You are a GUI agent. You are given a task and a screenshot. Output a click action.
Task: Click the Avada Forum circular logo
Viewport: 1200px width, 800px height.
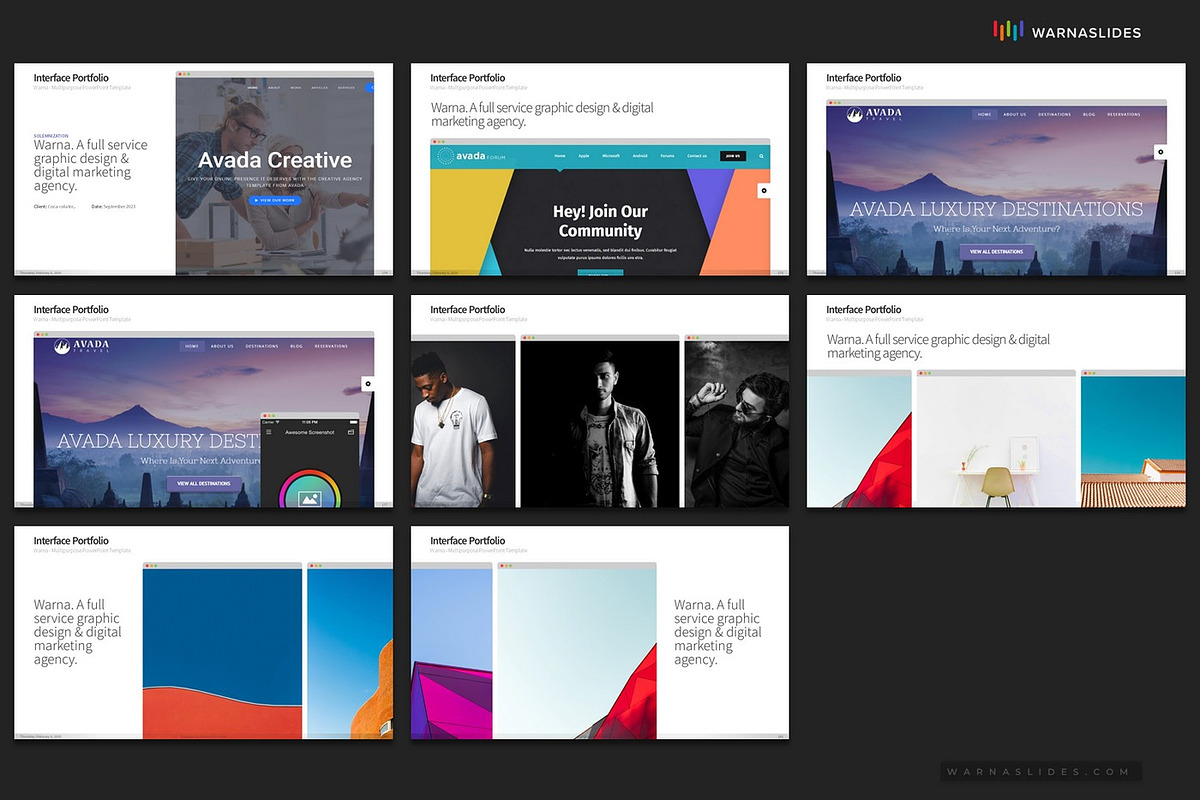click(446, 156)
